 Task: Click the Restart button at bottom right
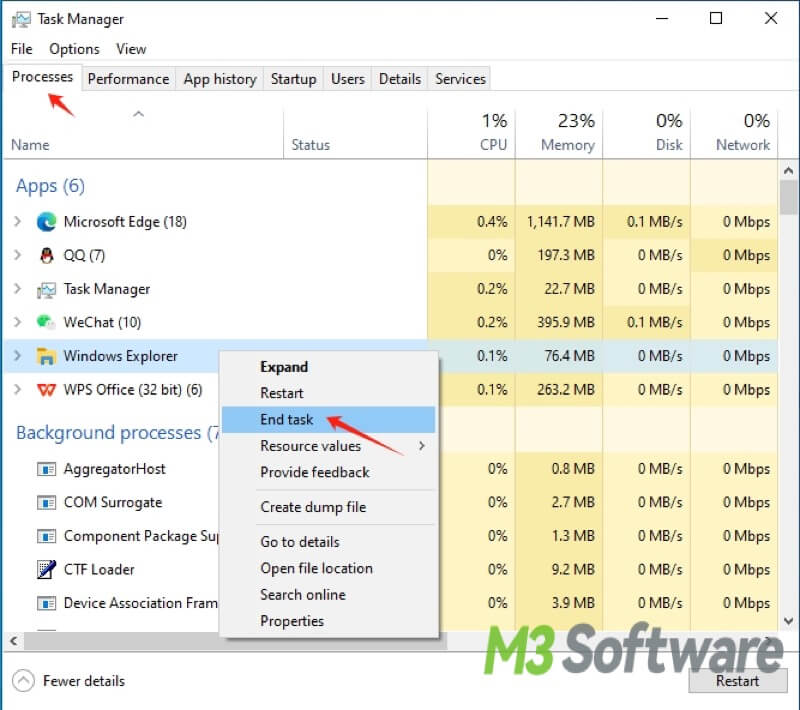point(738,681)
